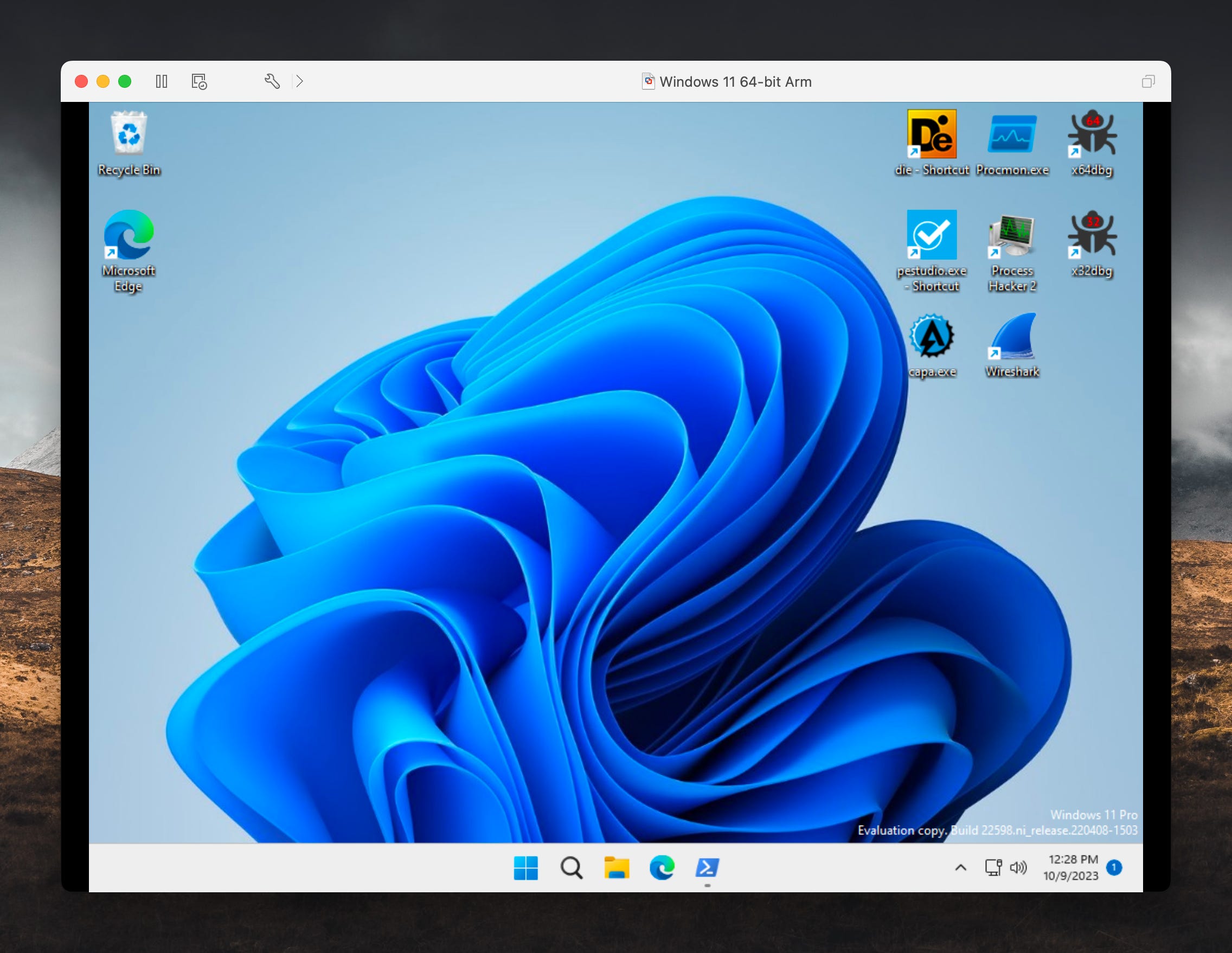The height and width of the screenshot is (953, 1232).
Task: Select the Procmon.exe desktop icon
Action: coord(1011,135)
